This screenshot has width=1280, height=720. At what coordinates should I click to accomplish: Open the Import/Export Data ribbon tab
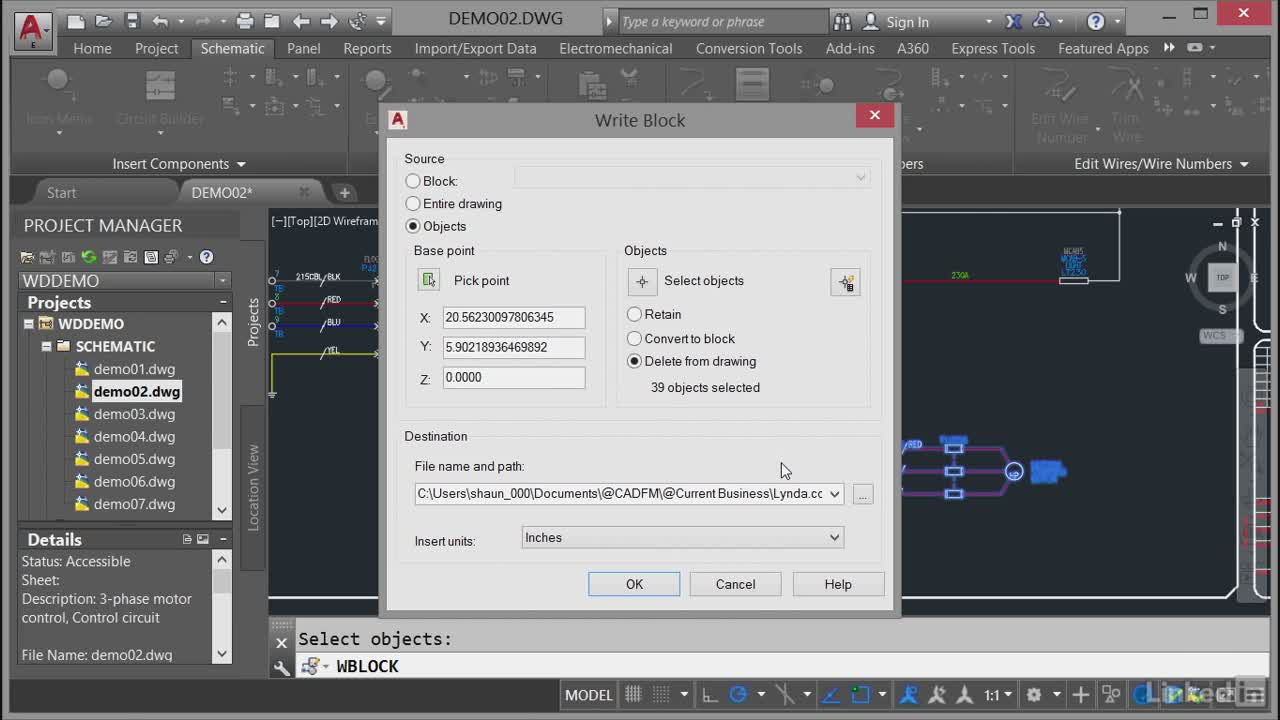tap(475, 48)
